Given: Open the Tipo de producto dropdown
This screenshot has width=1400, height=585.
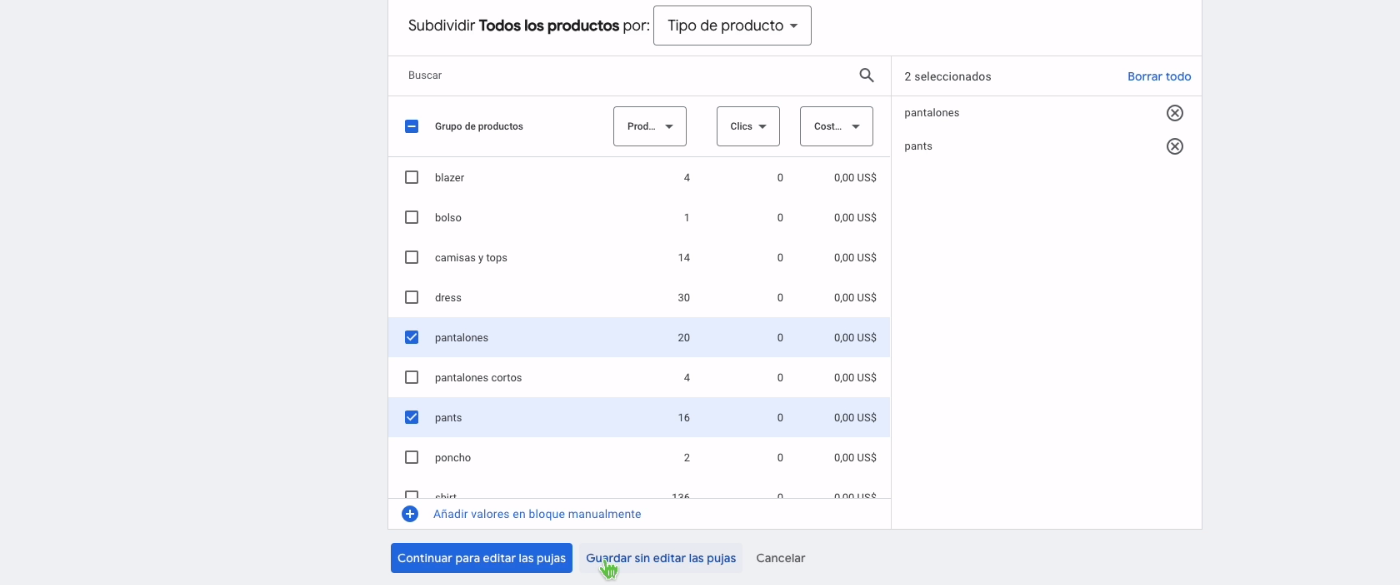Looking at the screenshot, I should pyautogui.click(x=732, y=26).
